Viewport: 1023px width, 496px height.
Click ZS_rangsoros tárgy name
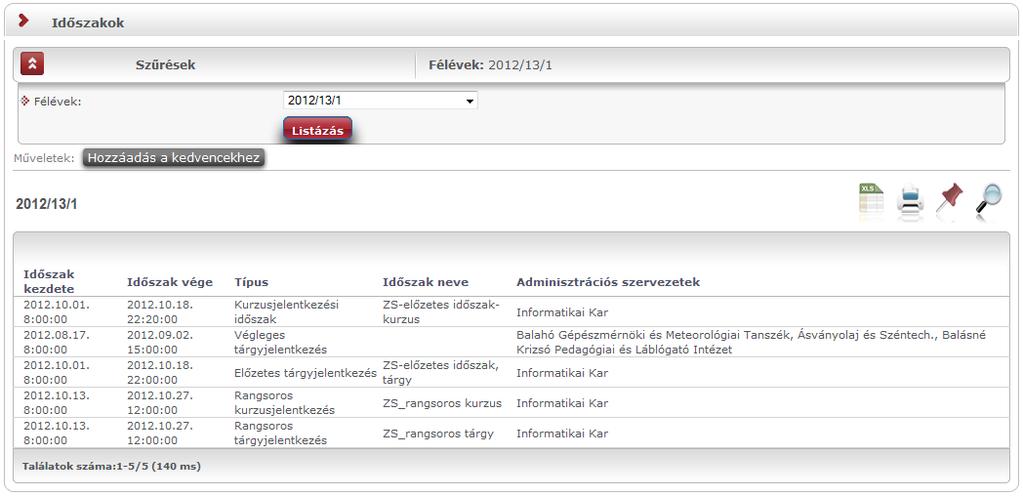tap(438, 433)
